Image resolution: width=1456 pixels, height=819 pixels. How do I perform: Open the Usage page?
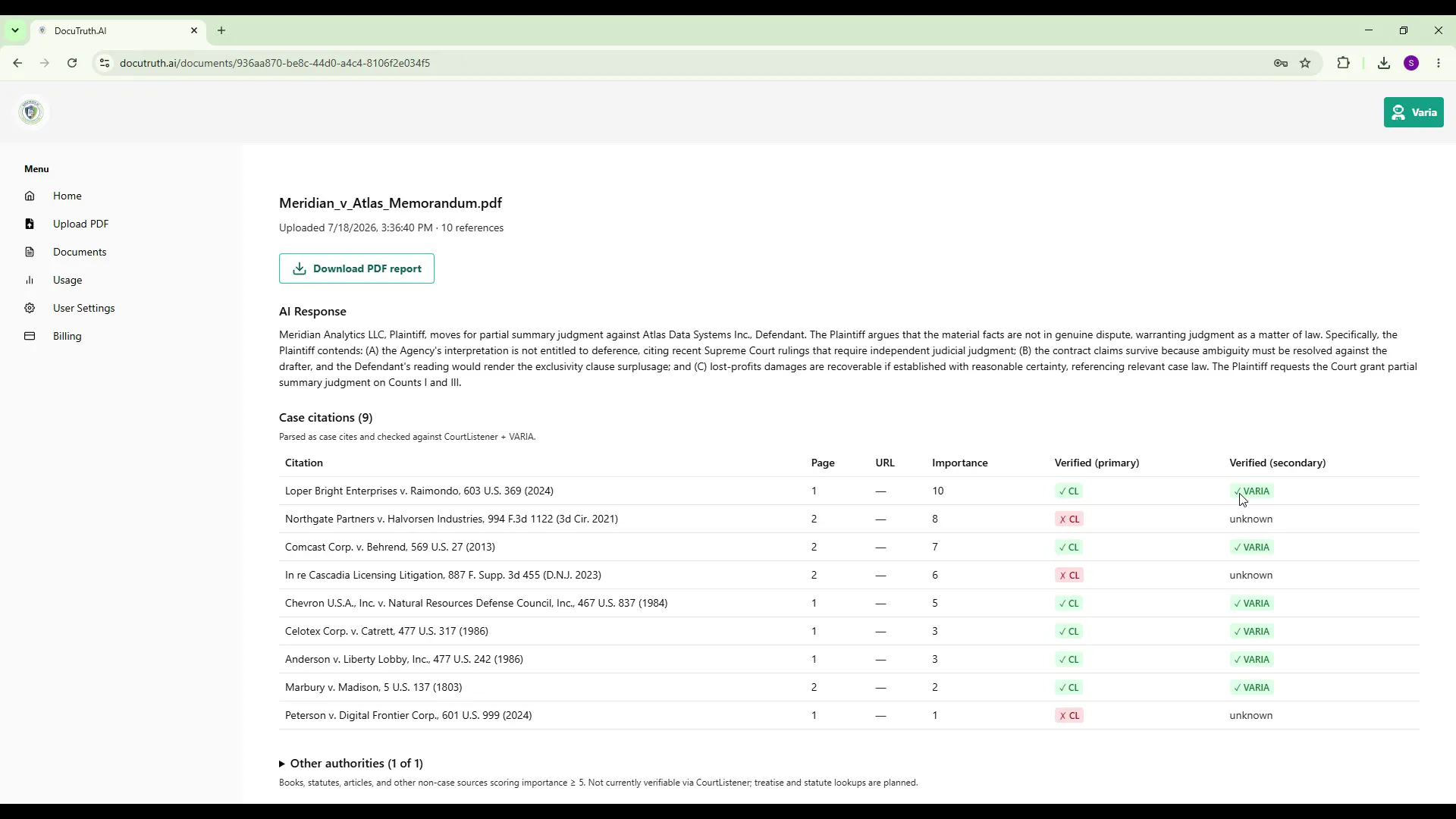click(67, 280)
